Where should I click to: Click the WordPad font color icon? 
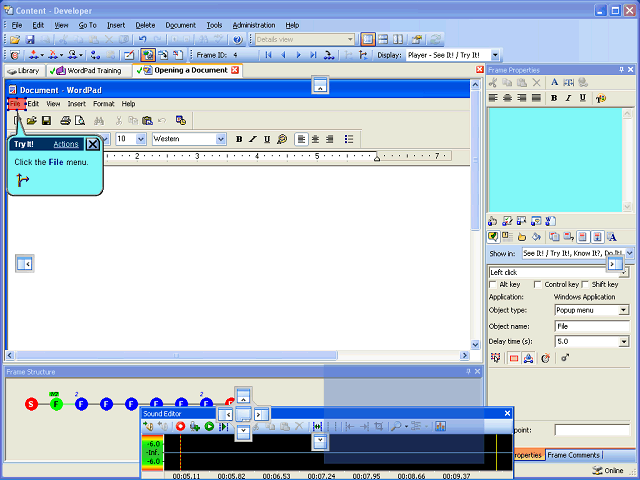(x=282, y=139)
